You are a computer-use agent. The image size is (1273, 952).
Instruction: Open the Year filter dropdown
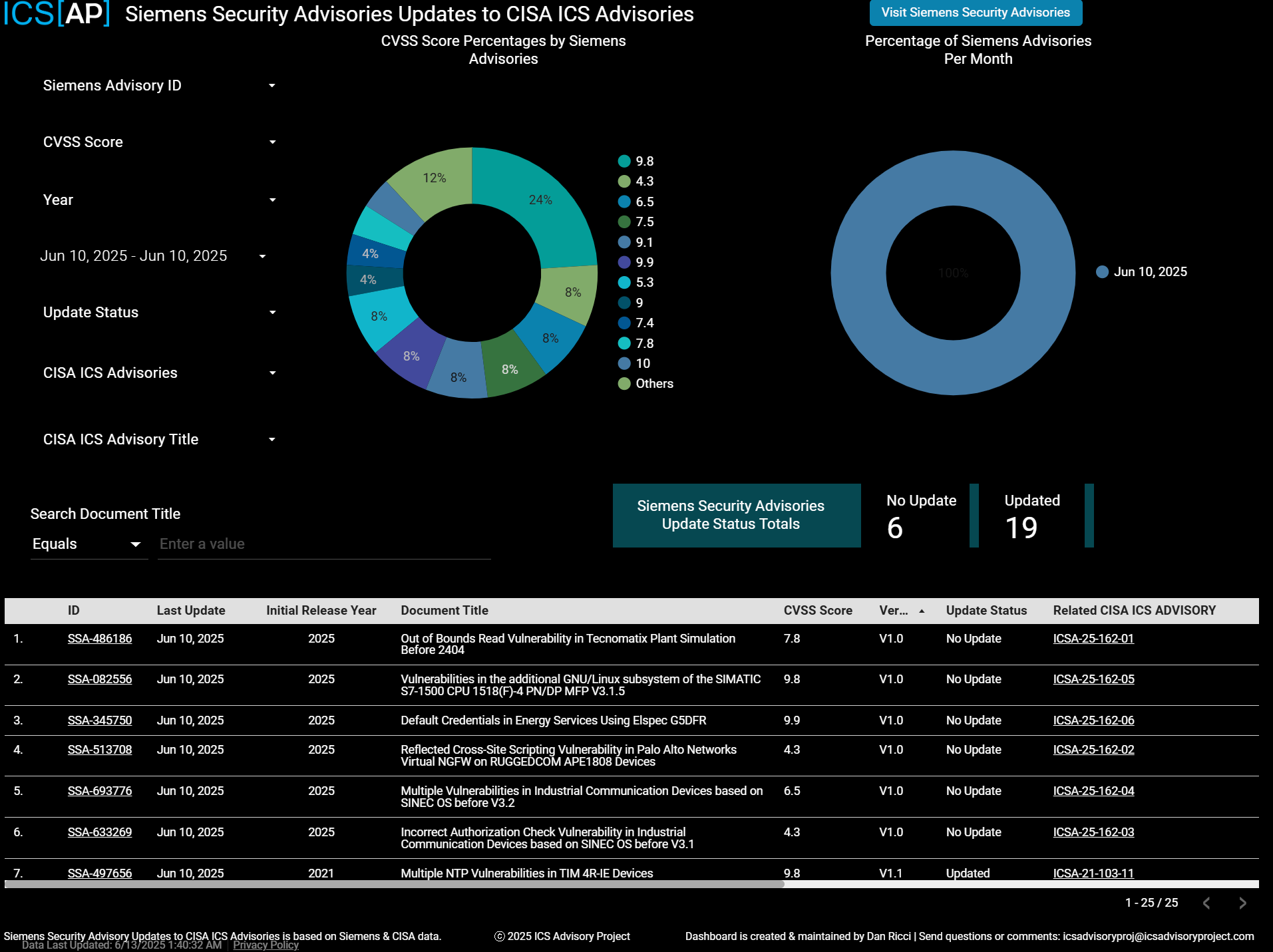[160, 200]
